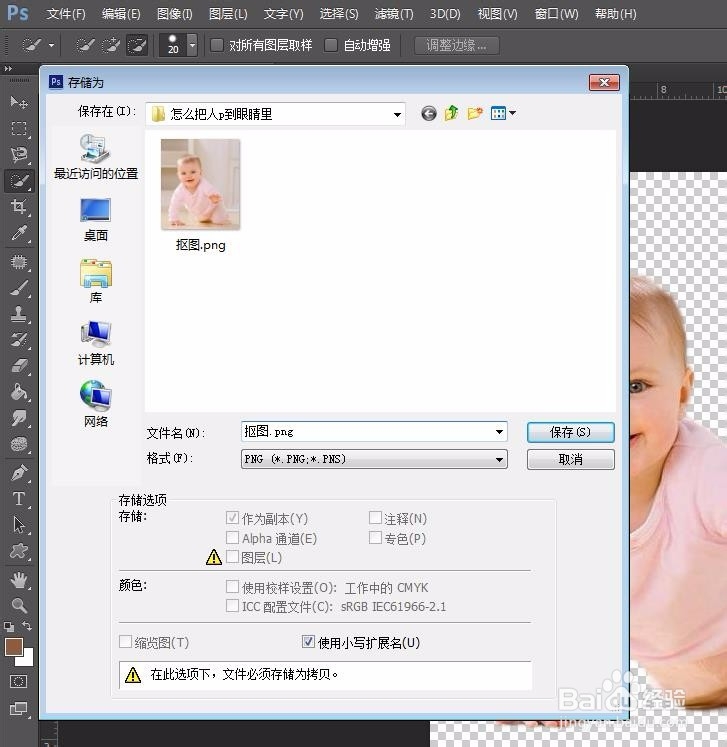This screenshot has height=747, width=727.
Task: Open the 编辑(E) menu
Action: click(x=121, y=14)
